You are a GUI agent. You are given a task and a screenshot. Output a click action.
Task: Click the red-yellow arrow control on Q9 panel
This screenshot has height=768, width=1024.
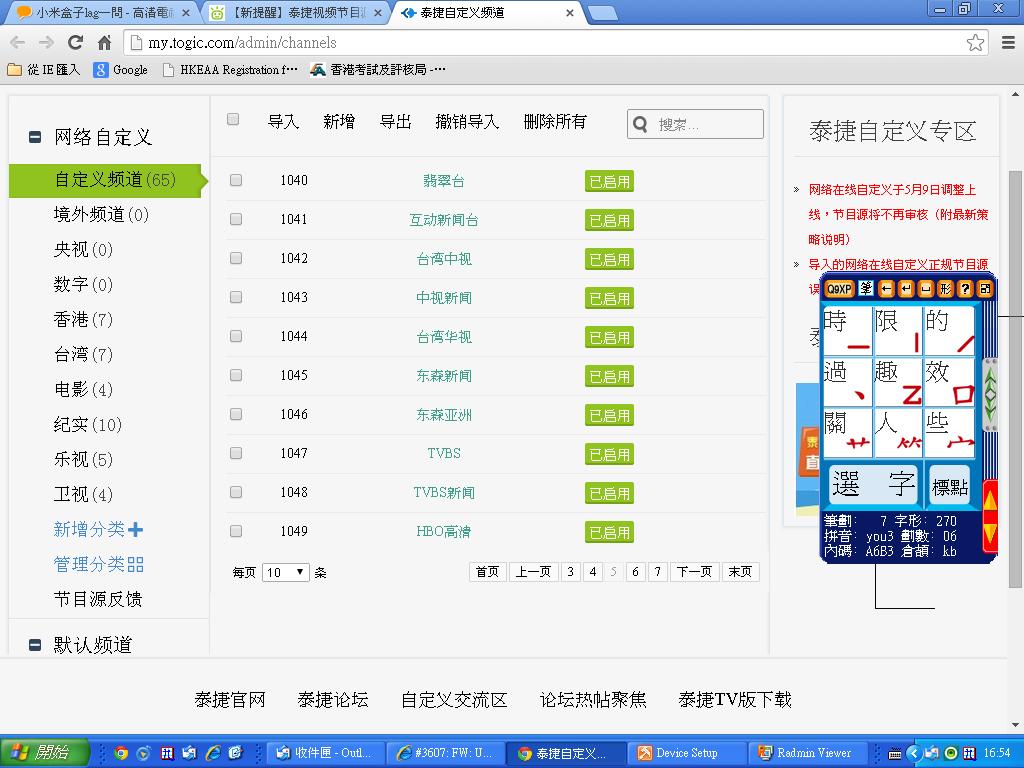tap(990, 517)
